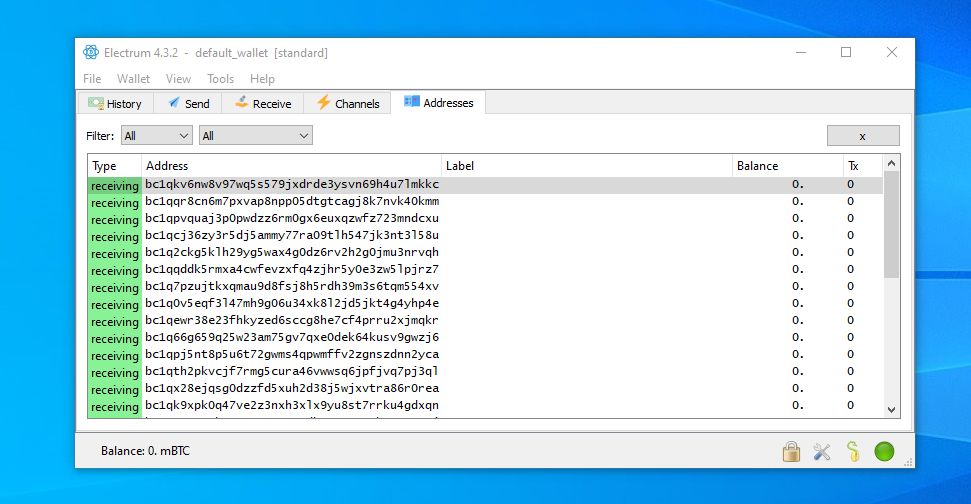Expand the second wider All filter dropdown
This screenshot has height=504, width=971.
pos(256,136)
